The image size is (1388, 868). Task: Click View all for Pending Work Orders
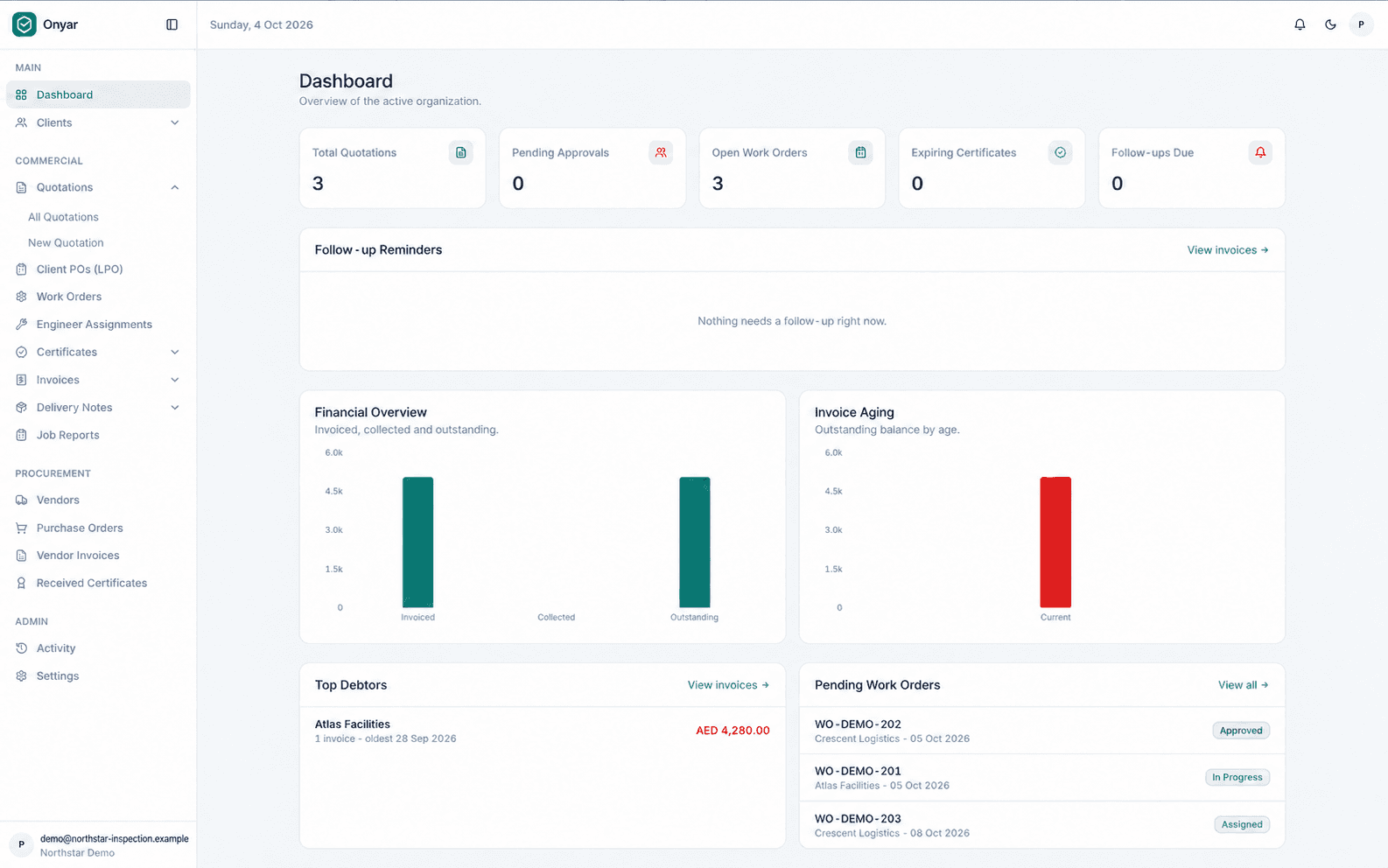1244,685
